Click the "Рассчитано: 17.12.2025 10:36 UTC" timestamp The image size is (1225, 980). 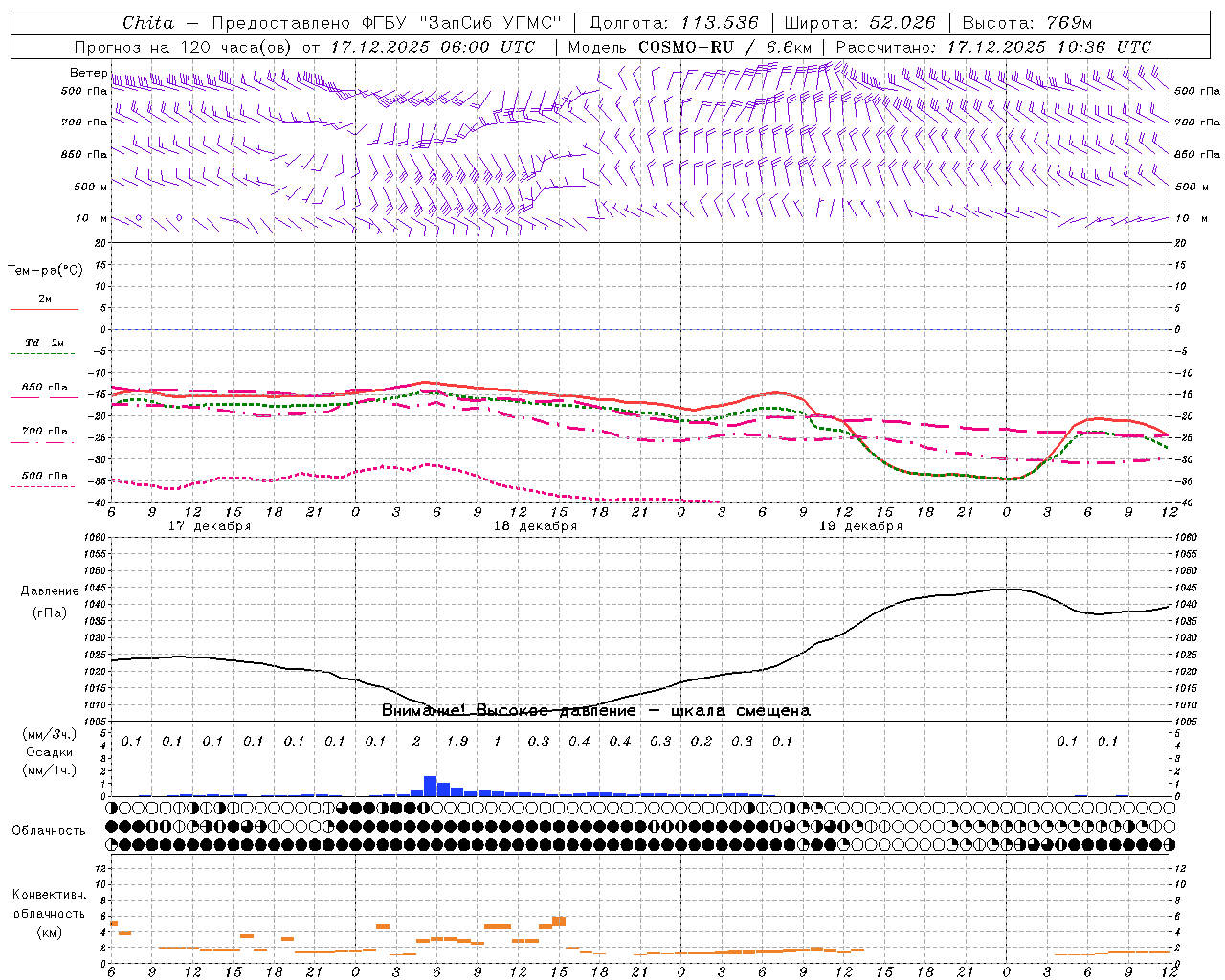tap(993, 47)
